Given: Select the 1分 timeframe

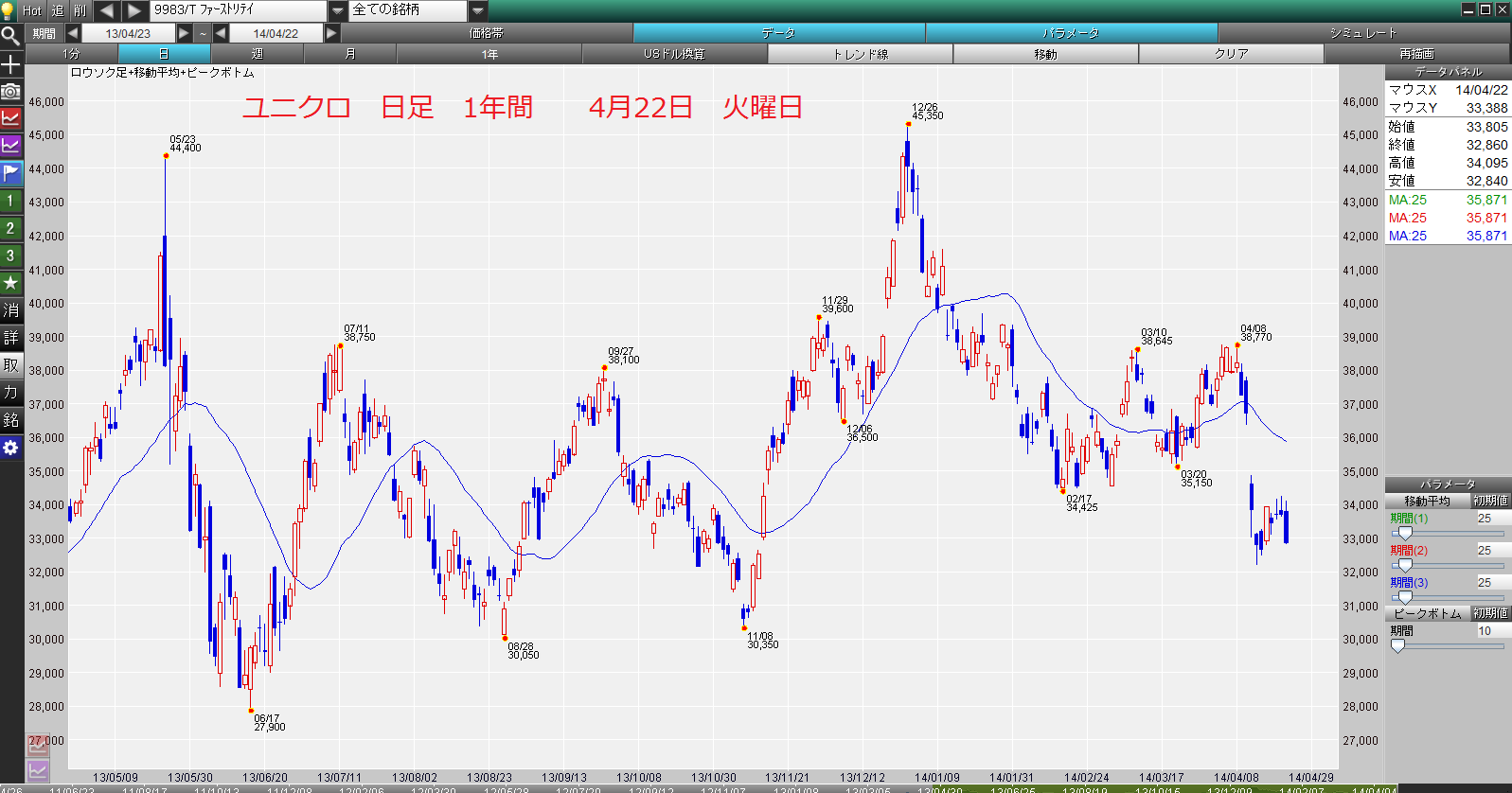Looking at the screenshot, I should 71,54.
